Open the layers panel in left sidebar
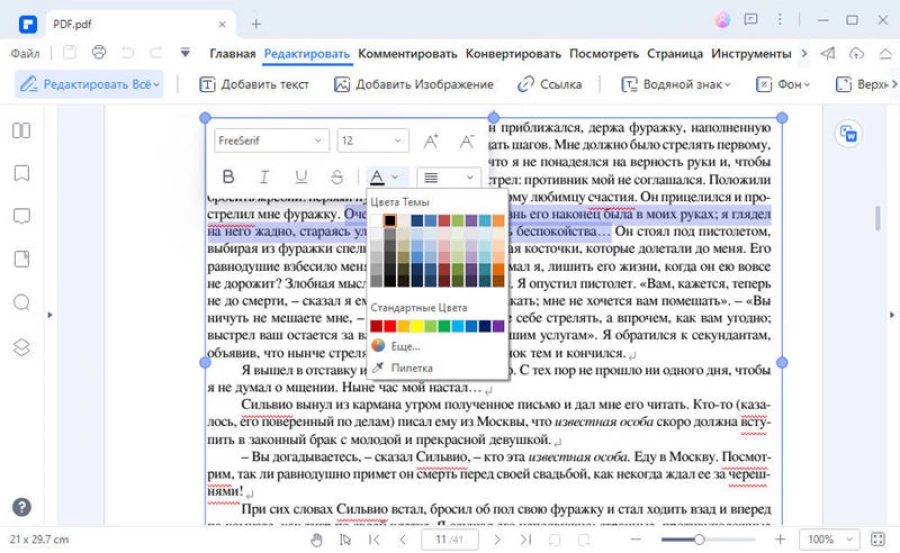This screenshot has height=553, width=900. click(x=21, y=347)
